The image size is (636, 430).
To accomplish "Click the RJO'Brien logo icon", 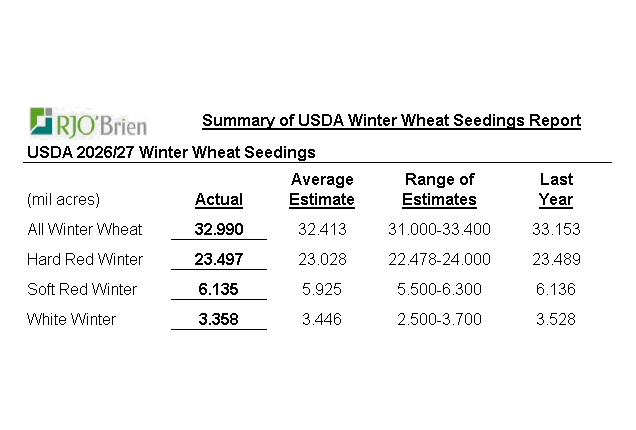I will 44,122.
